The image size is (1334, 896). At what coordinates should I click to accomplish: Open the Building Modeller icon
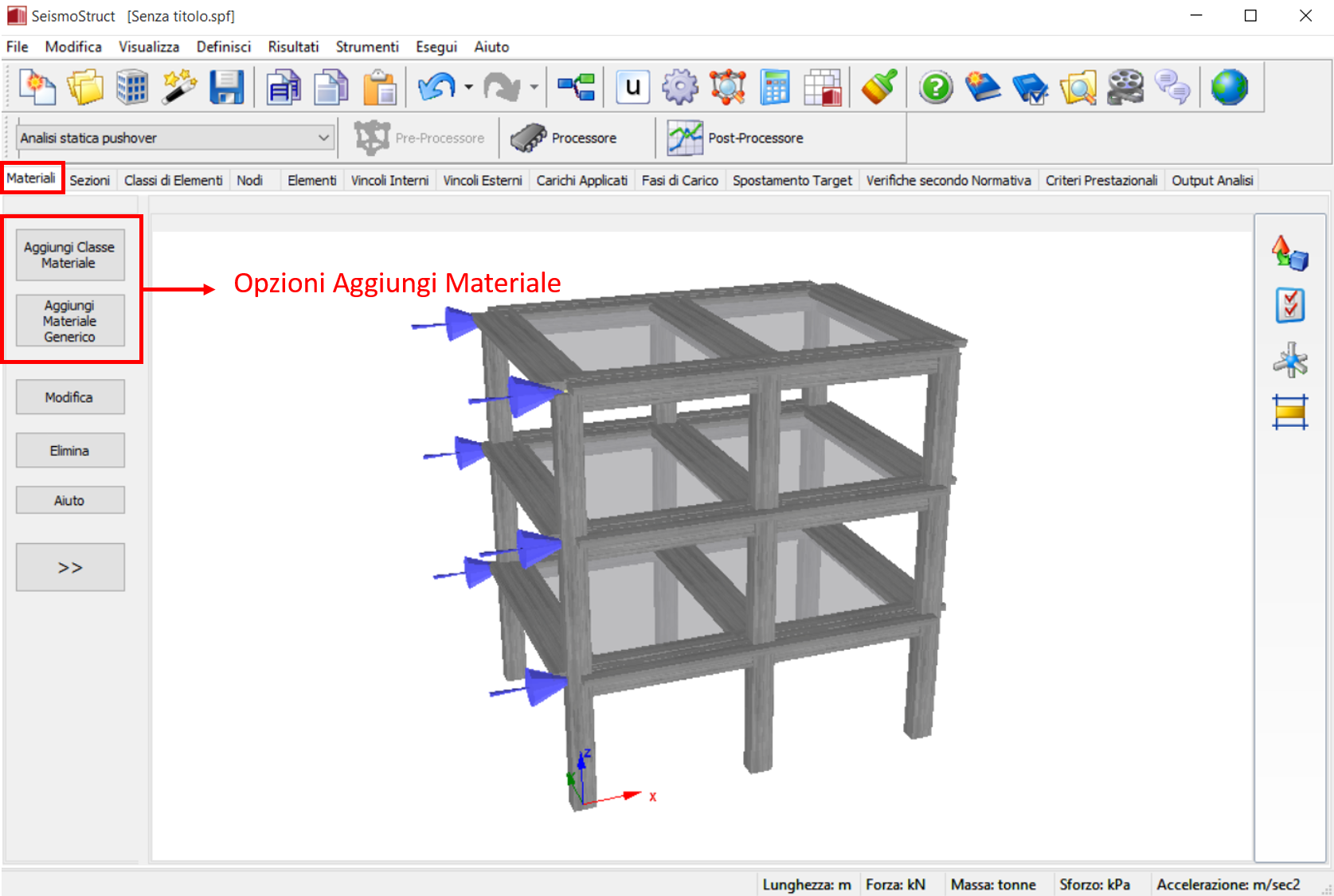pos(132,87)
